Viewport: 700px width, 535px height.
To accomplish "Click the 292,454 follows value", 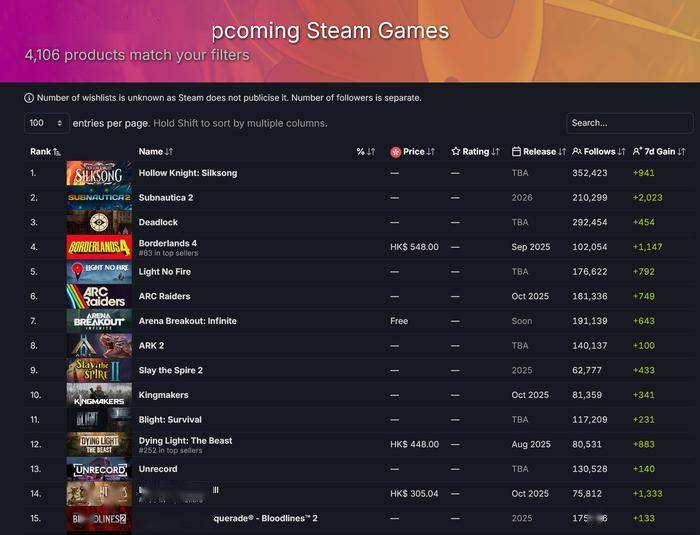I will tap(590, 222).
